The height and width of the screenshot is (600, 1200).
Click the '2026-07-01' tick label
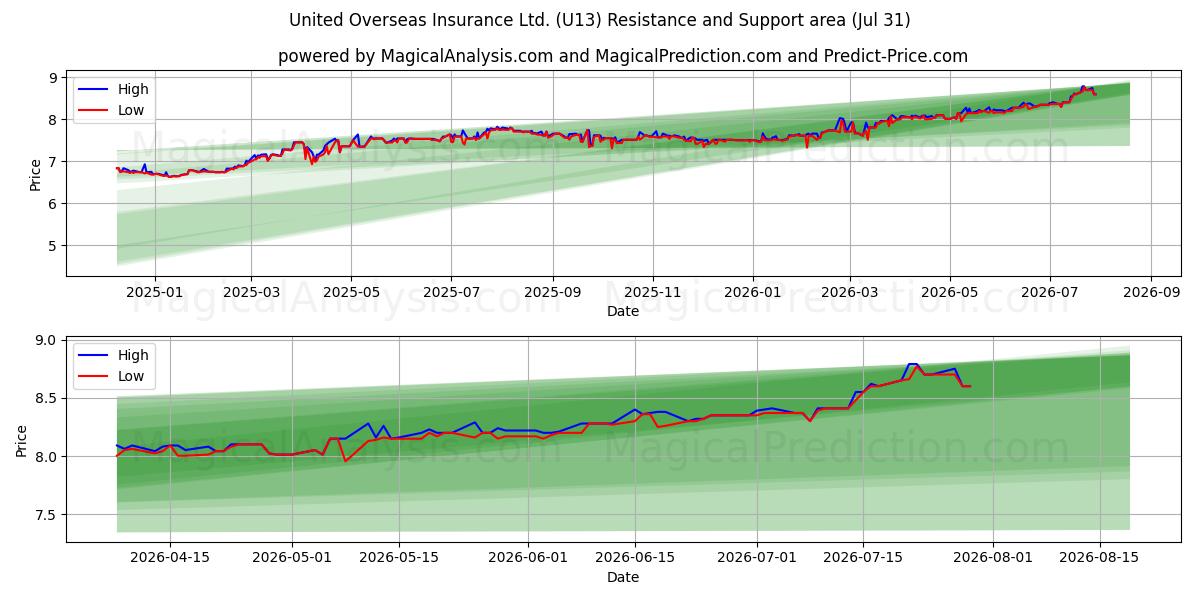point(757,558)
